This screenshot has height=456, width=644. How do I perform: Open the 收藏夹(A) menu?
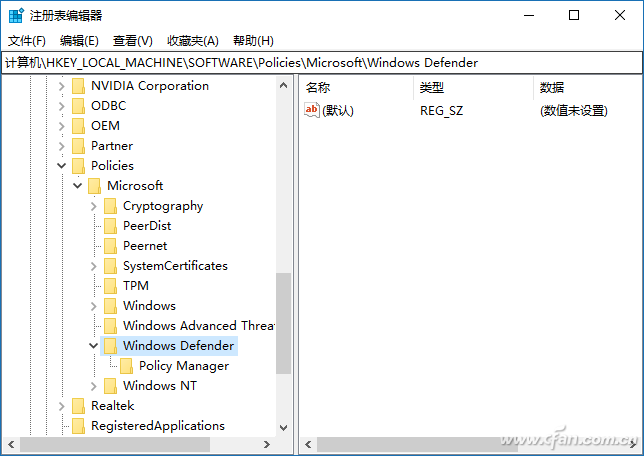click(x=193, y=41)
